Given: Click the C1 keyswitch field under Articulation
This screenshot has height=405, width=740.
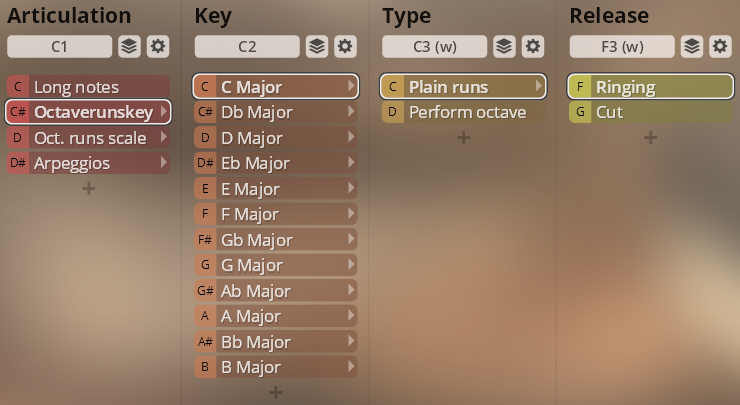Looking at the screenshot, I should (x=58, y=46).
